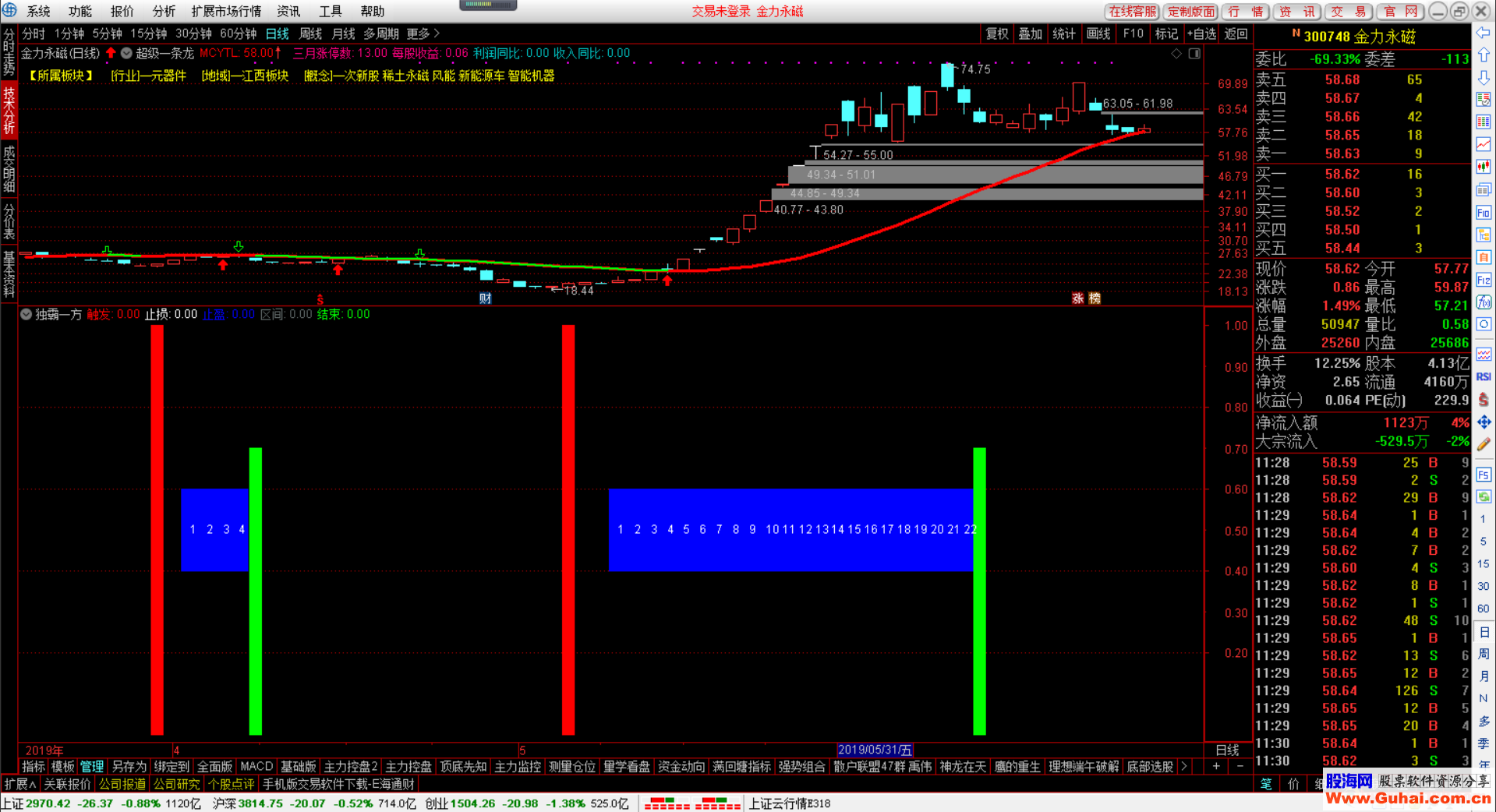Screen dimensions: 1496x812
Task: Click the small panel icon at chart top-right
Action: coord(1194,54)
